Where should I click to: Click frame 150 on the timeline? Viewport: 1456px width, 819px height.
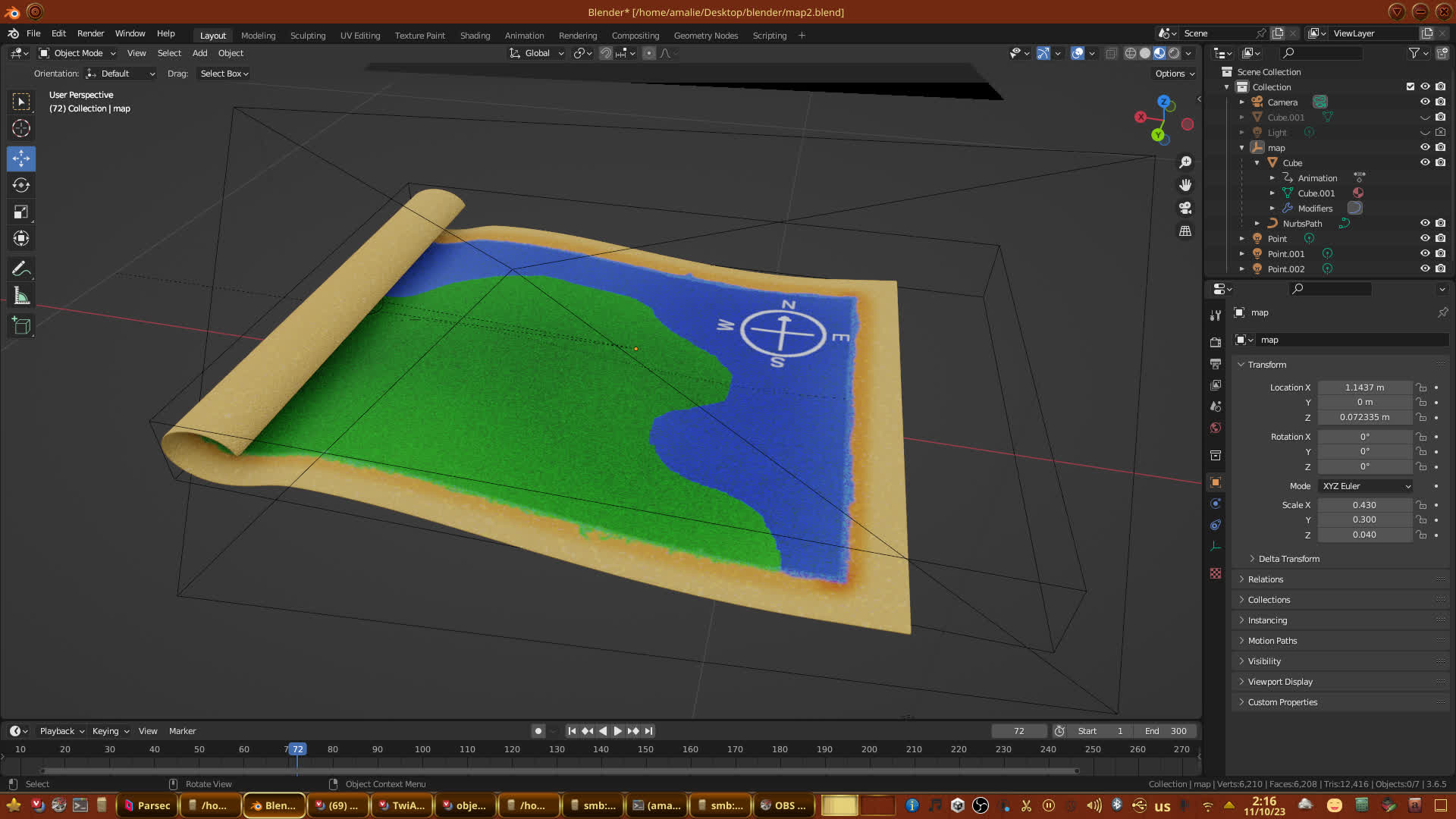(645, 749)
